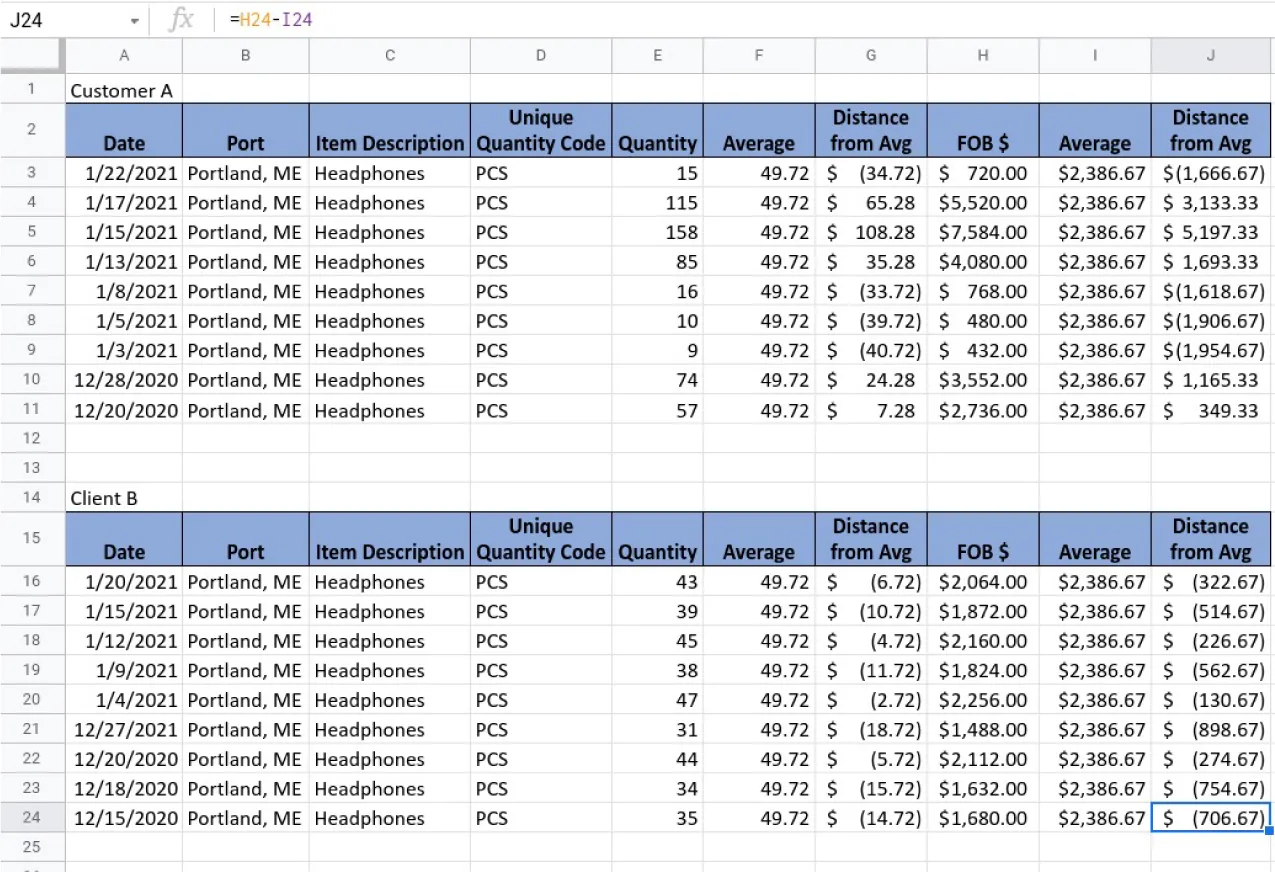Click the cell containing Client B
The width and height of the screenshot is (1275, 872).
point(105,497)
